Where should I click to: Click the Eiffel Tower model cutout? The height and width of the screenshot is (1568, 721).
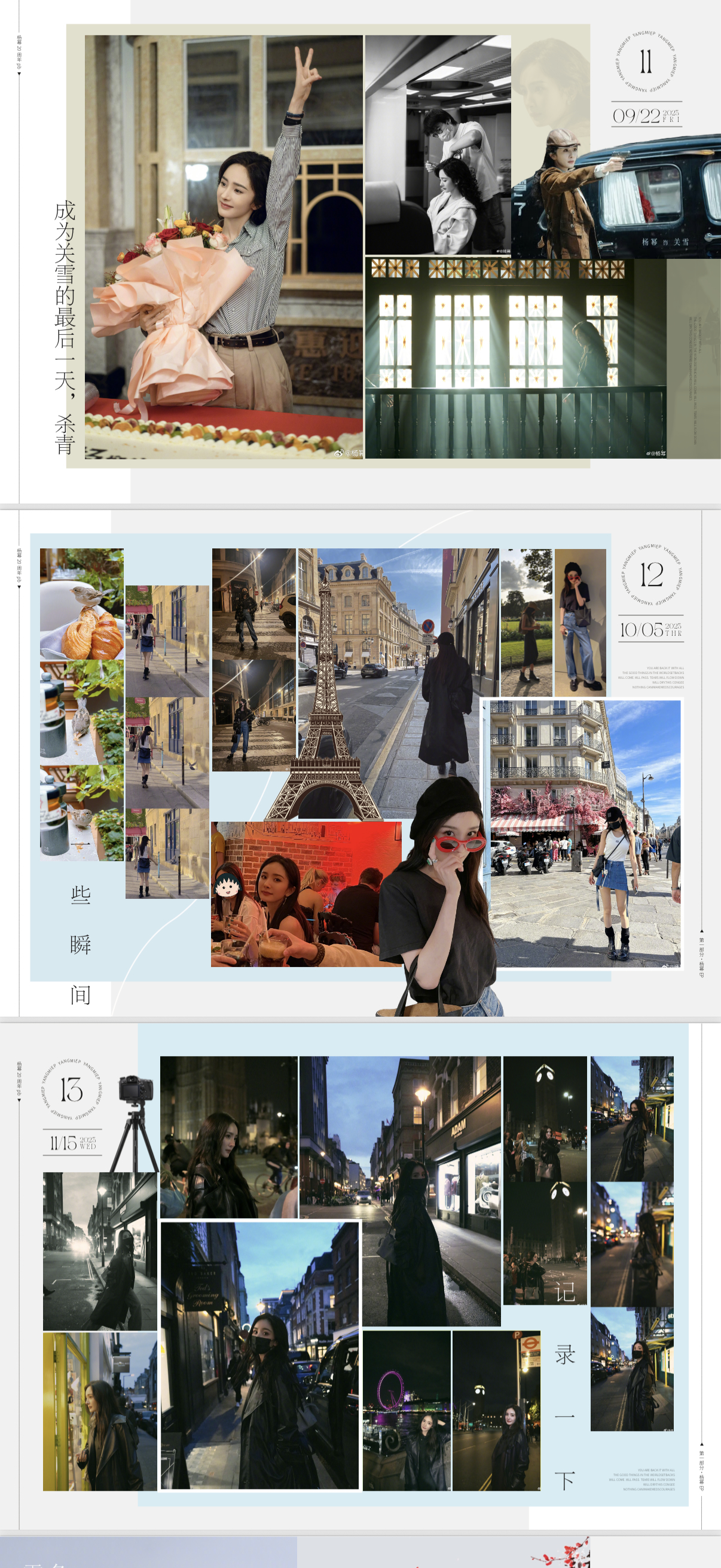324,700
